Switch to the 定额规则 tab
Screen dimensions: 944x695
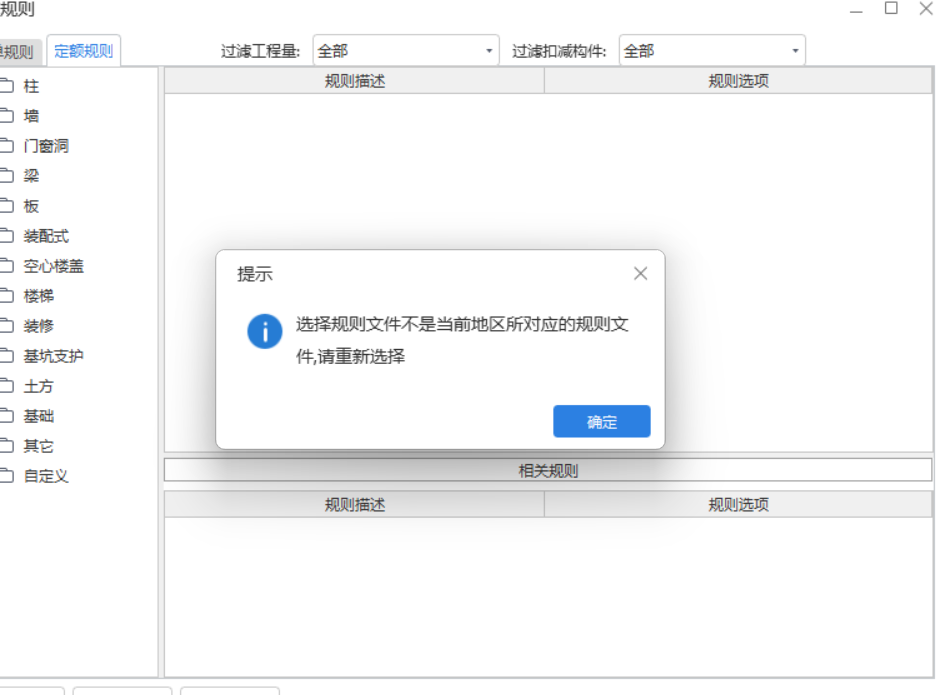(83, 48)
